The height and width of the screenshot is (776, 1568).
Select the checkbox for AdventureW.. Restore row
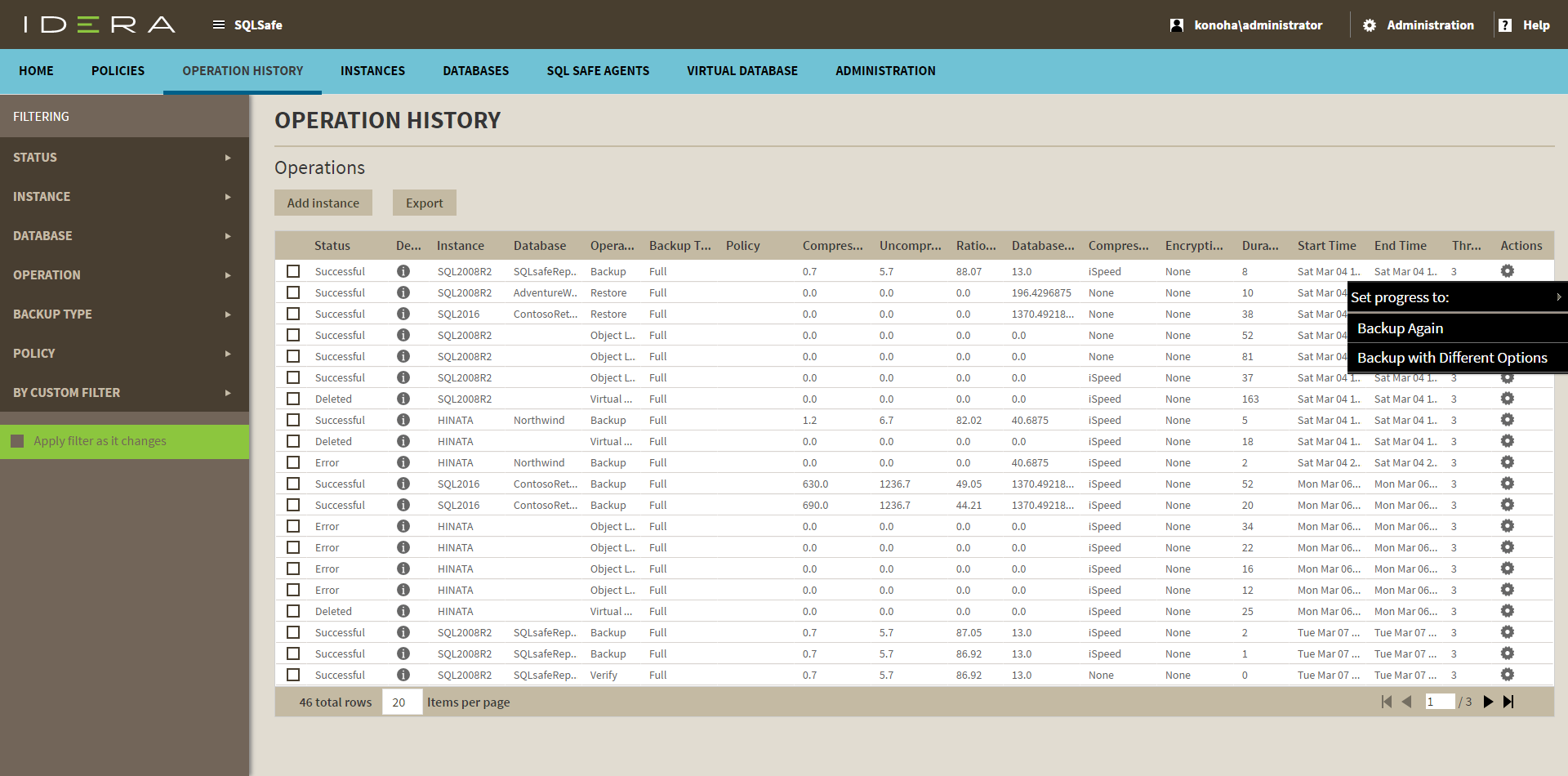[x=293, y=292]
